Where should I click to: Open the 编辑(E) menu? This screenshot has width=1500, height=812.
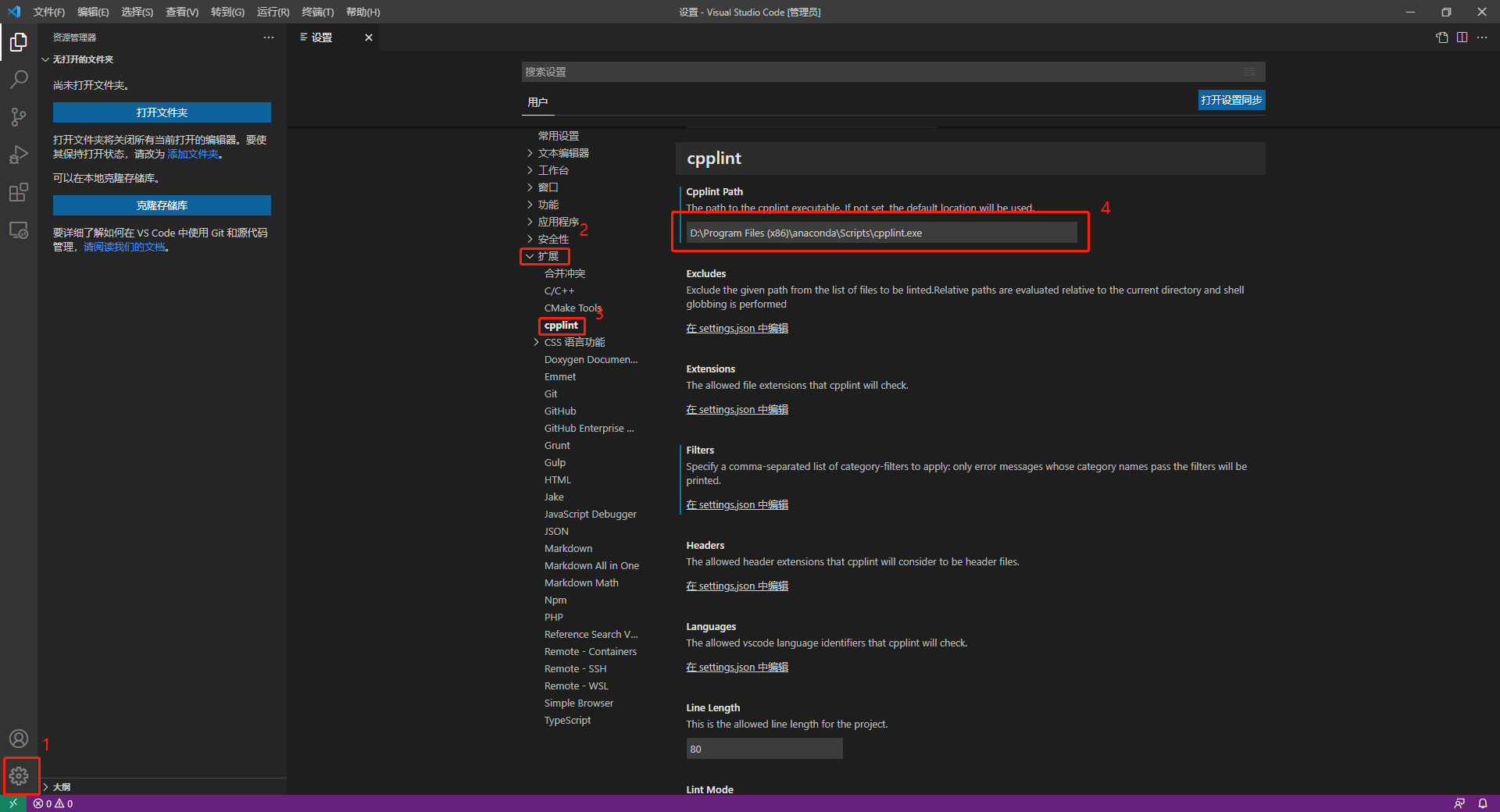(x=93, y=12)
